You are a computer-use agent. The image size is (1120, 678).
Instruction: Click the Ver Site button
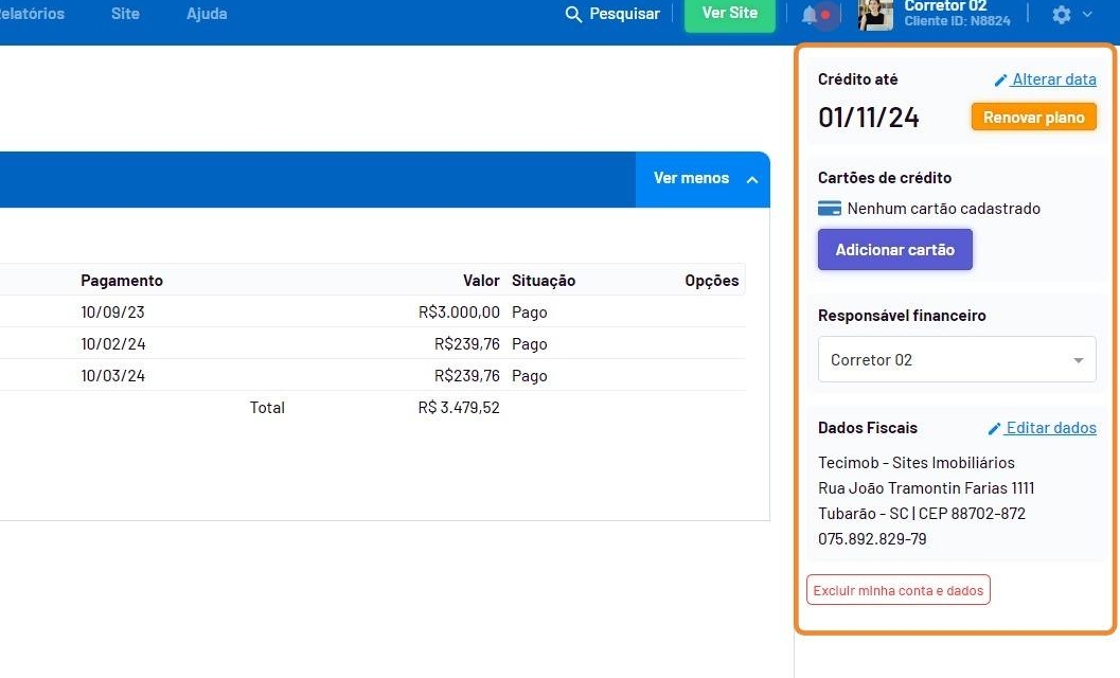point(729,14)
